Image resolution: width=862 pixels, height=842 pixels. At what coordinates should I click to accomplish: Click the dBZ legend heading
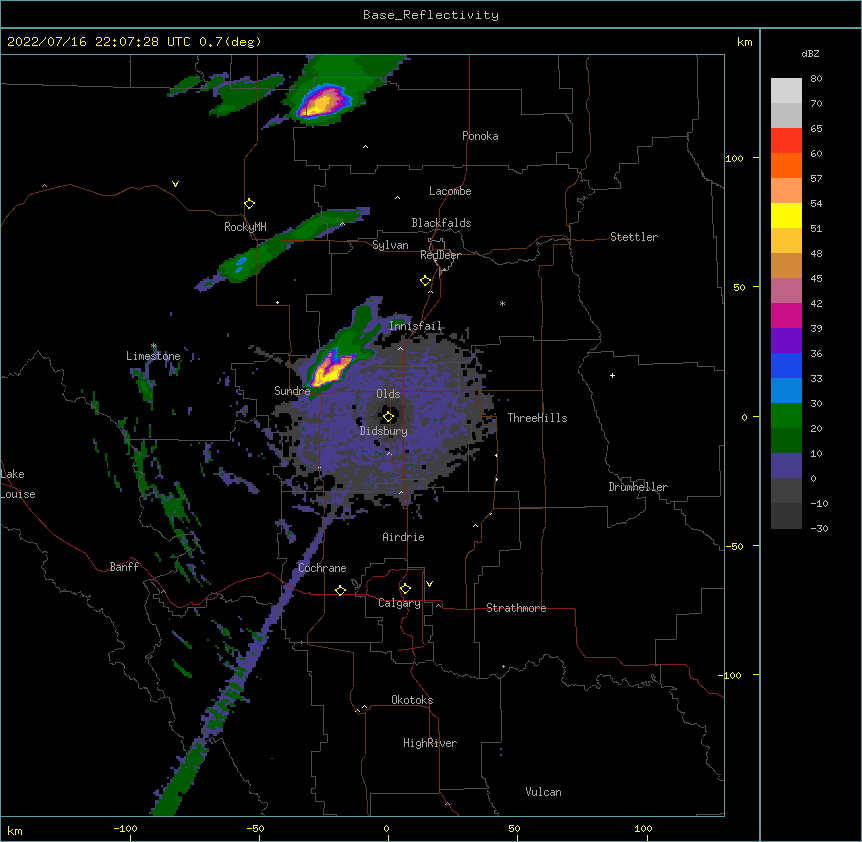810,54
